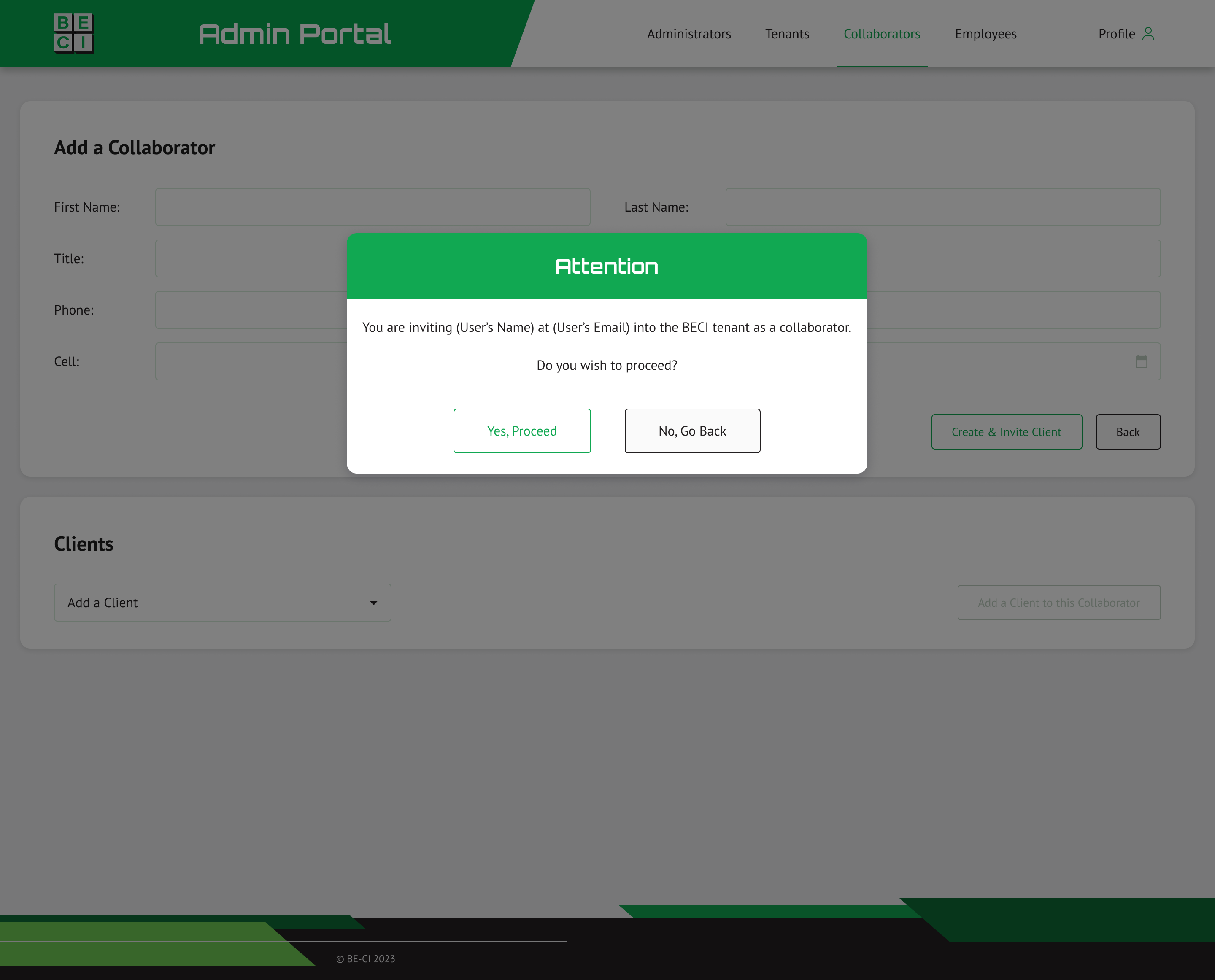
Task: Open the Administrators tab
Action: click(x=688, y=34)
